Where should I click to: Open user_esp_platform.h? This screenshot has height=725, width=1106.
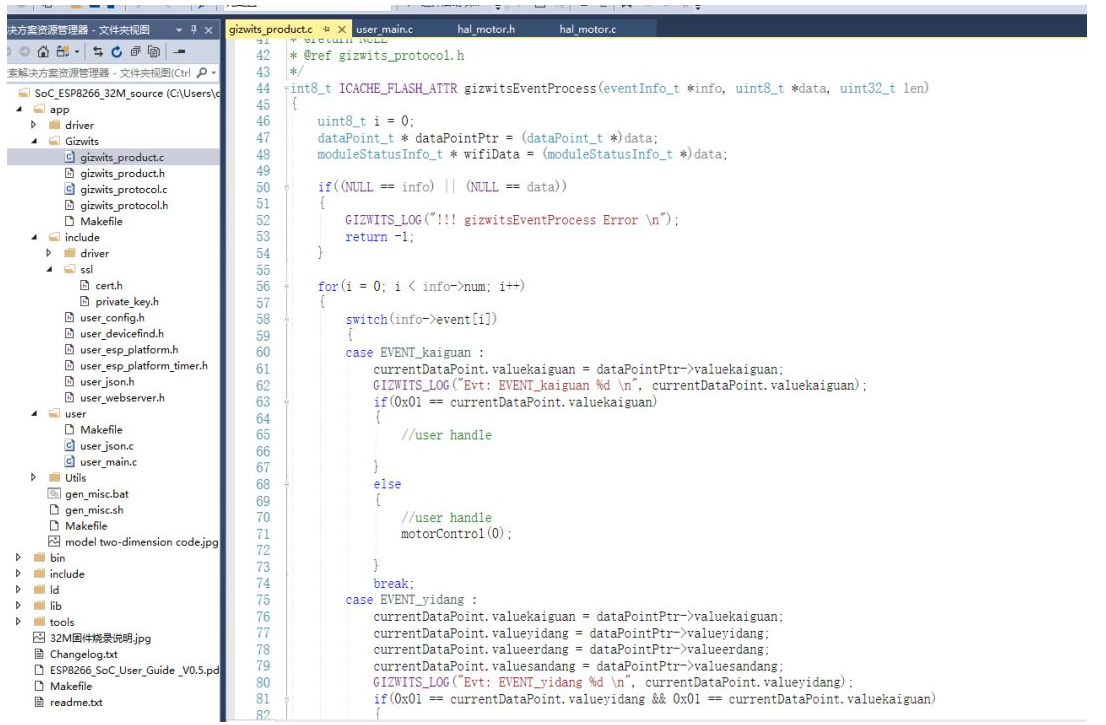pyautogui.click(x=128, y=350)
